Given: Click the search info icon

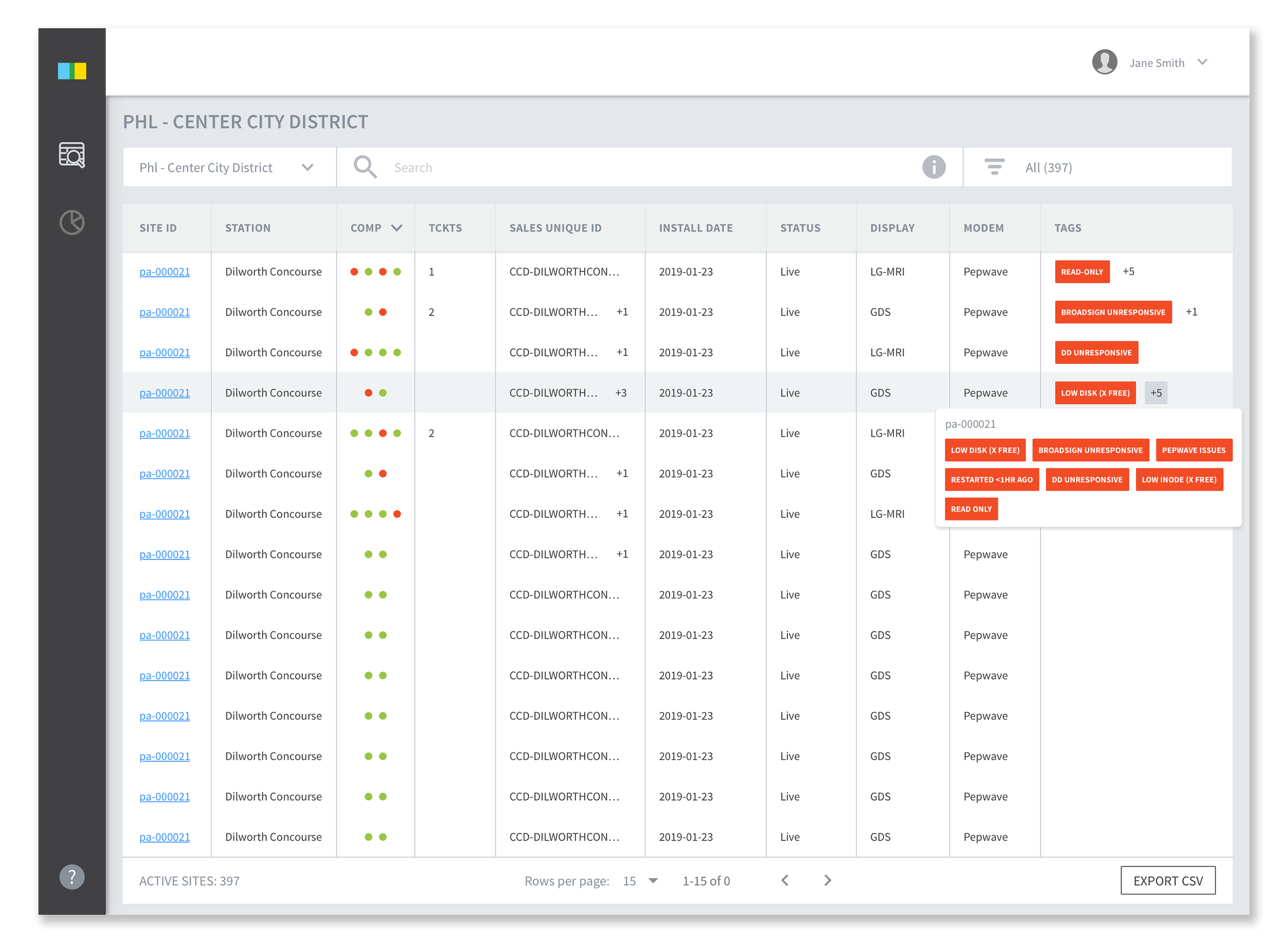Looking at the screenshot, I should pos(934,167).
